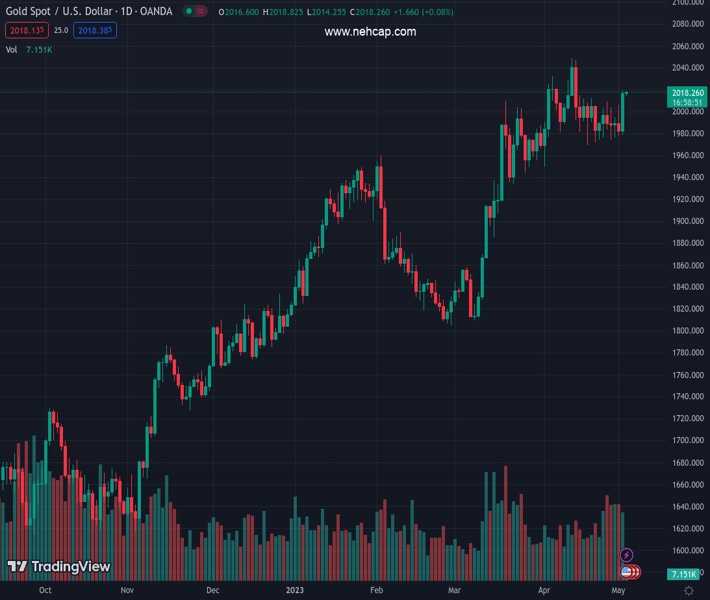Click the Nov label on the time axis

pos(127,591)
